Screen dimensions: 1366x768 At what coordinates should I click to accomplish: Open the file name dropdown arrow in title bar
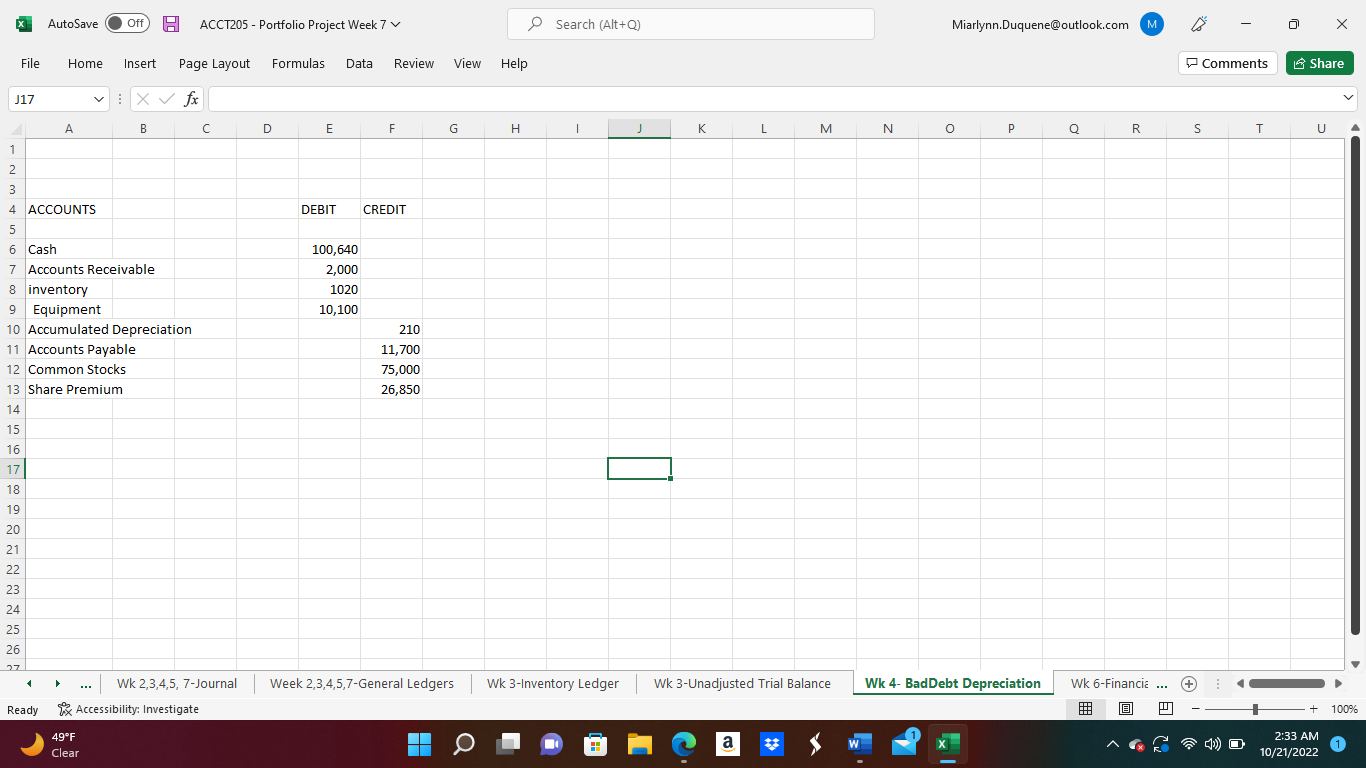coord(395,25)
